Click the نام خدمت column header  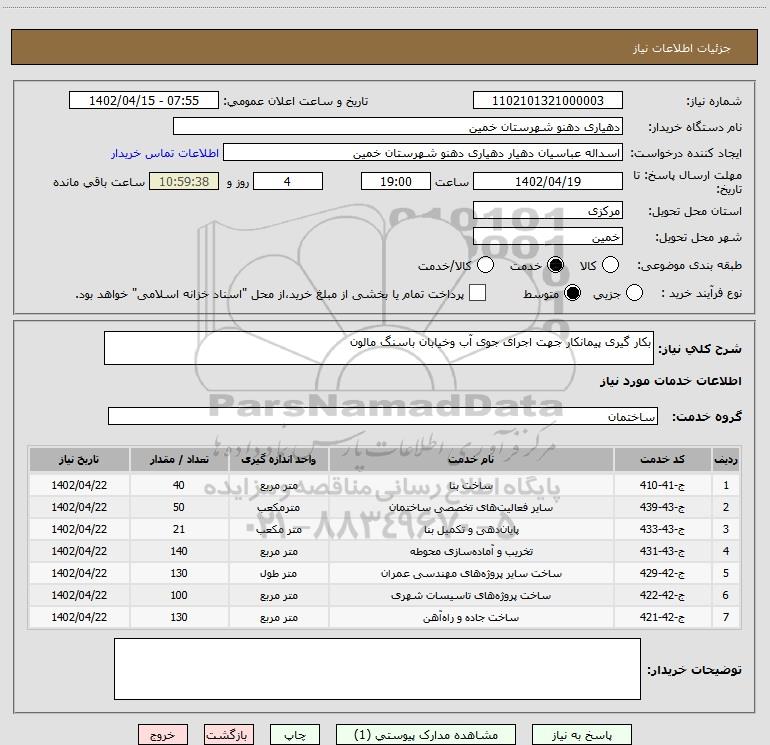pos(471,459)
